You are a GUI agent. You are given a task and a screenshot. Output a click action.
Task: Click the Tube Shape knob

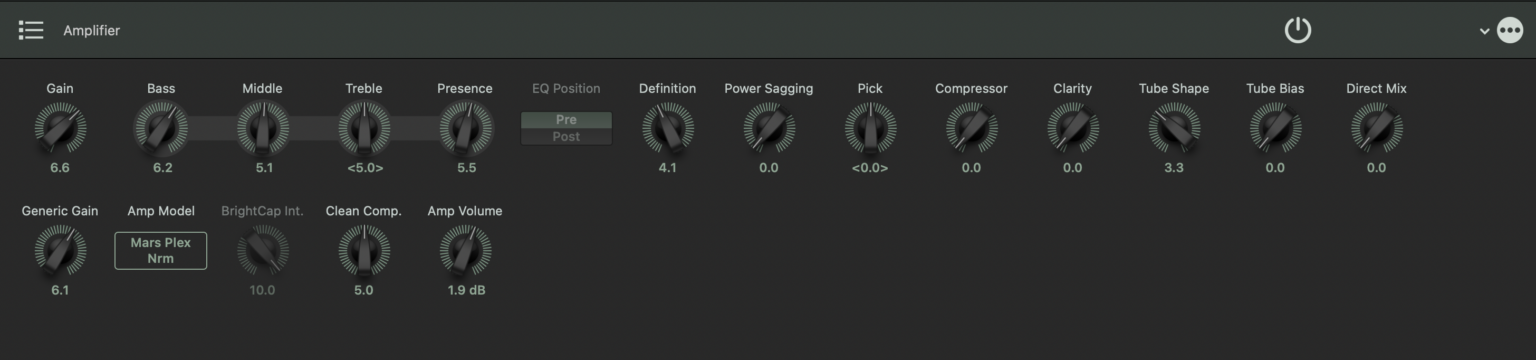coord(1174,128)
